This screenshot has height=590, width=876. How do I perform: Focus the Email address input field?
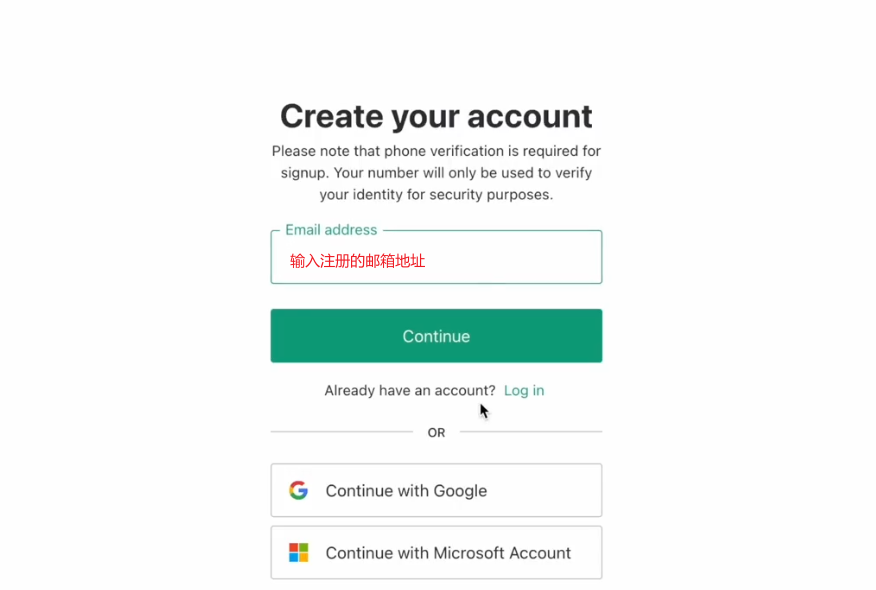(x=436, y=258)
